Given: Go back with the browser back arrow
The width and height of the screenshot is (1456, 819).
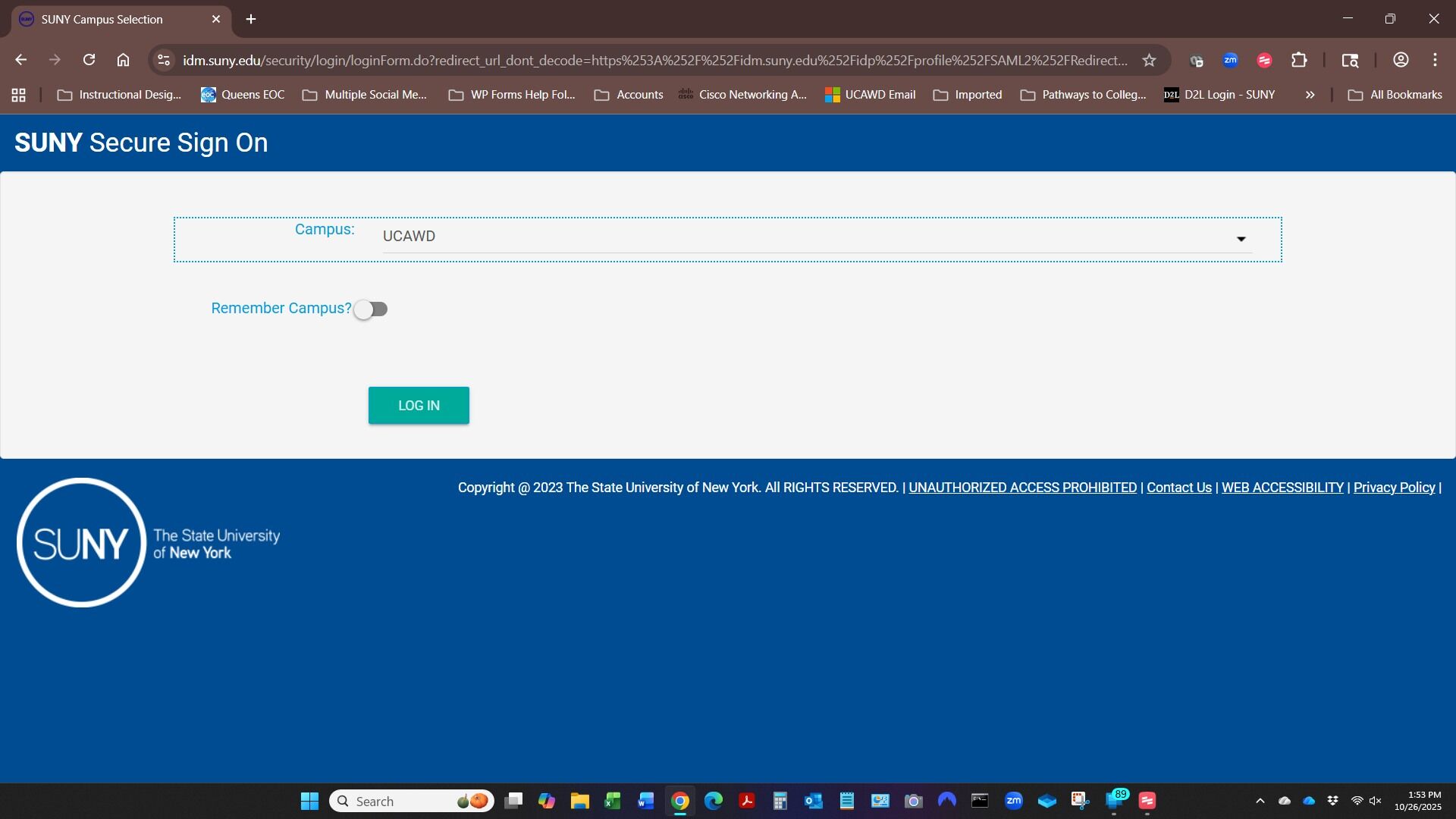Looking at the screenshot, I should point(20,60).
